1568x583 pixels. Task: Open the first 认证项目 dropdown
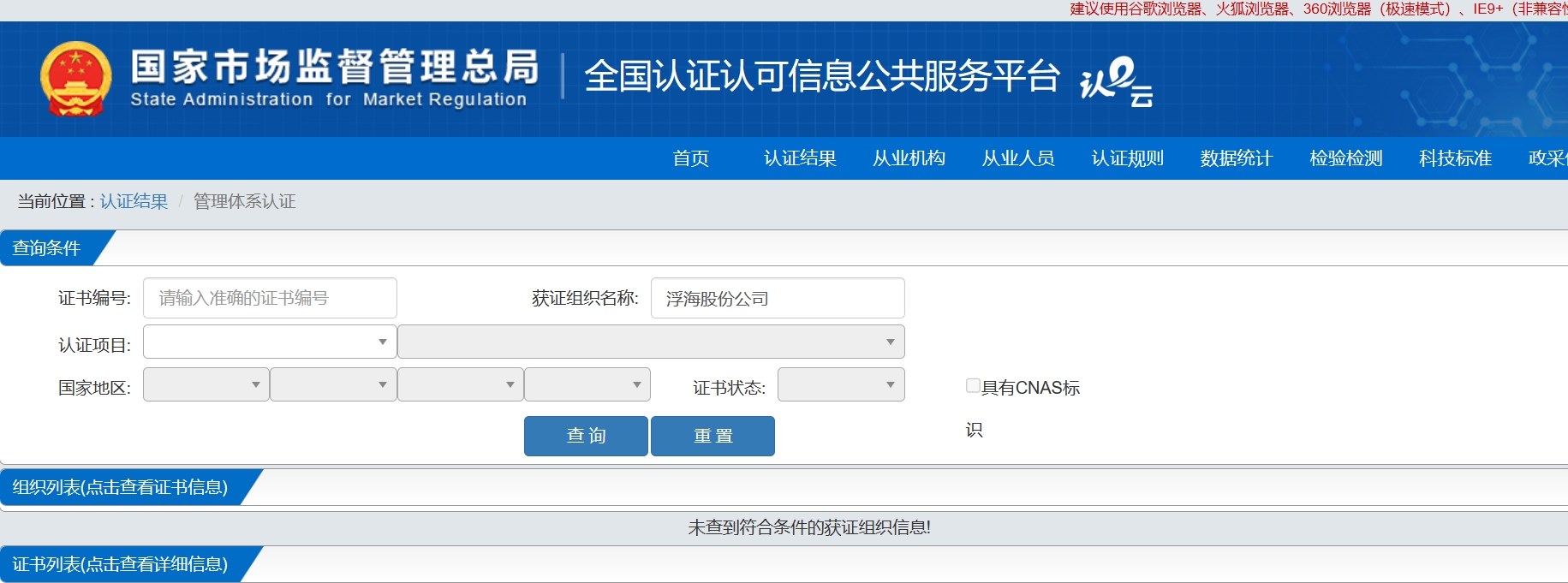click(x=270, y=342)
